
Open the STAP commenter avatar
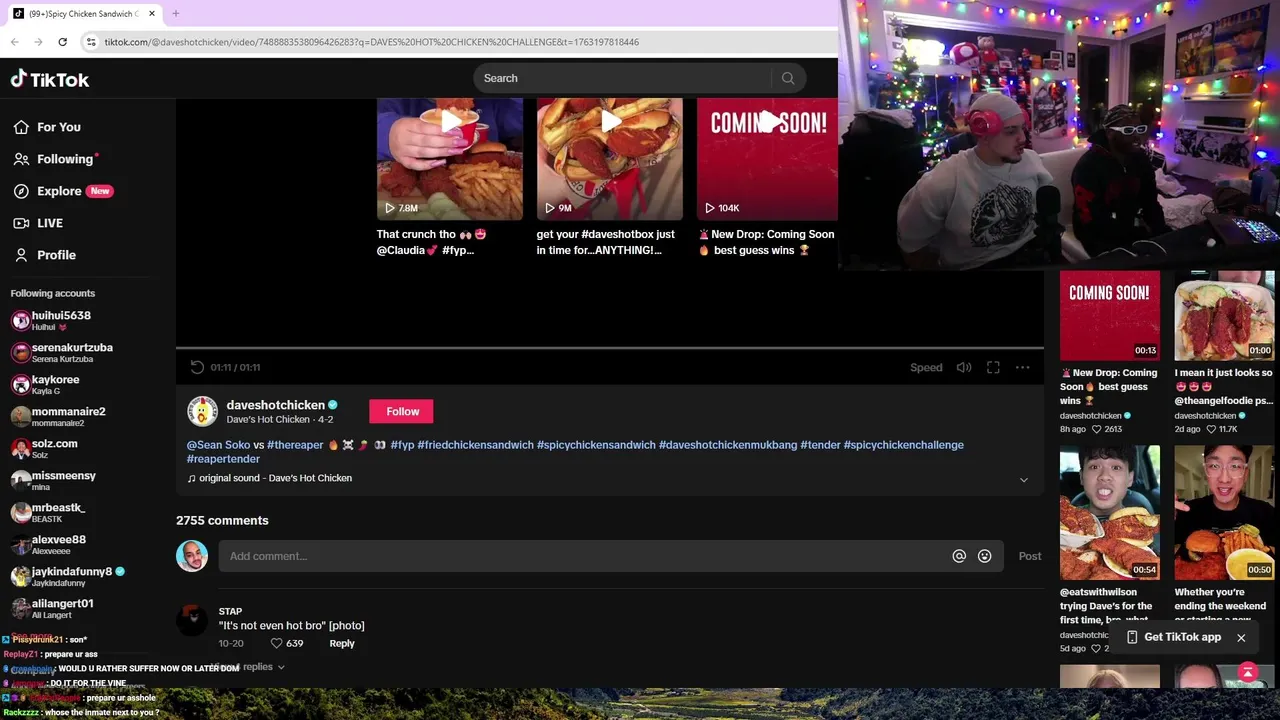tap(192, 620)
